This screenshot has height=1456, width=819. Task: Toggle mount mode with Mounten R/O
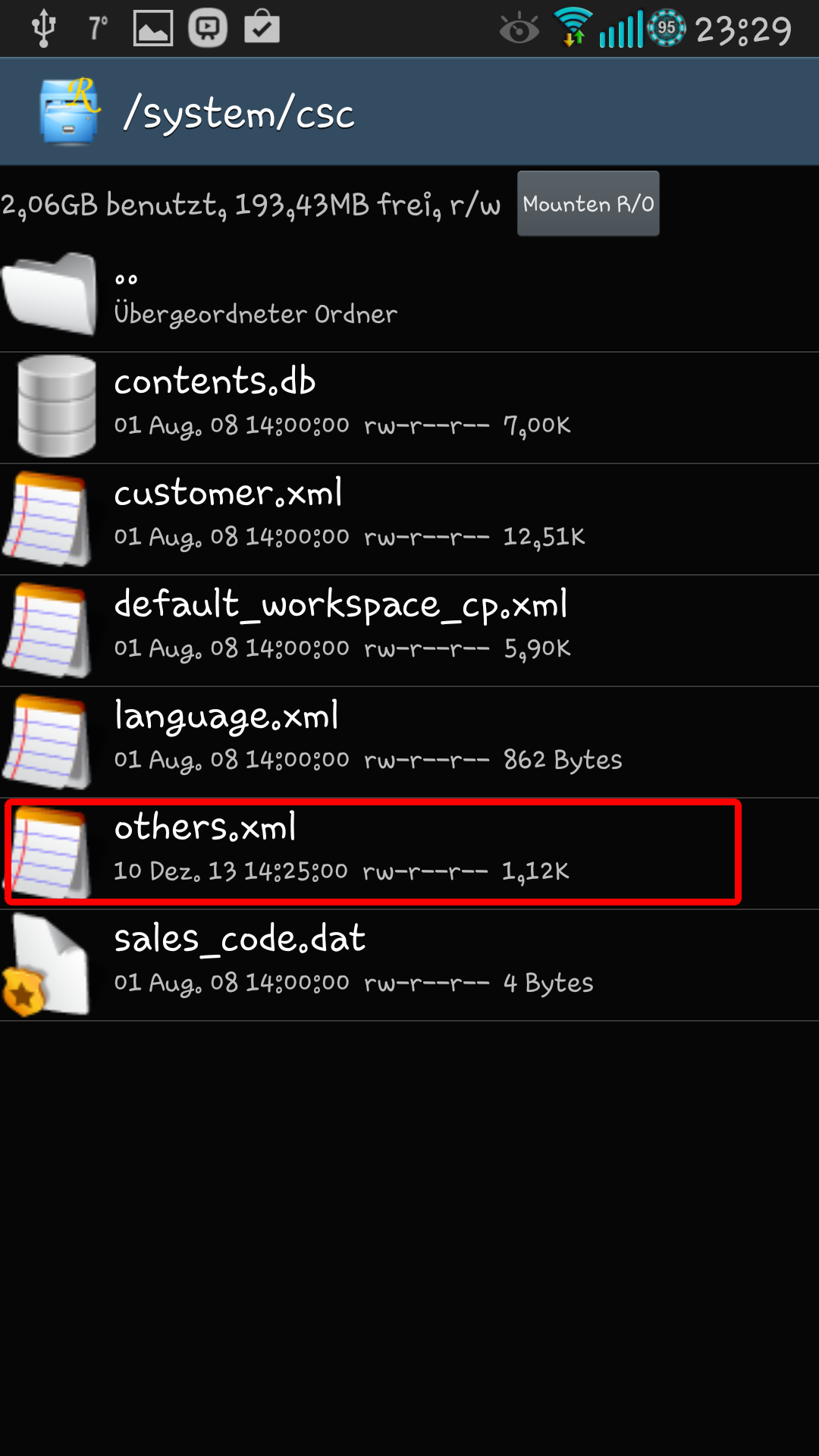588,203
